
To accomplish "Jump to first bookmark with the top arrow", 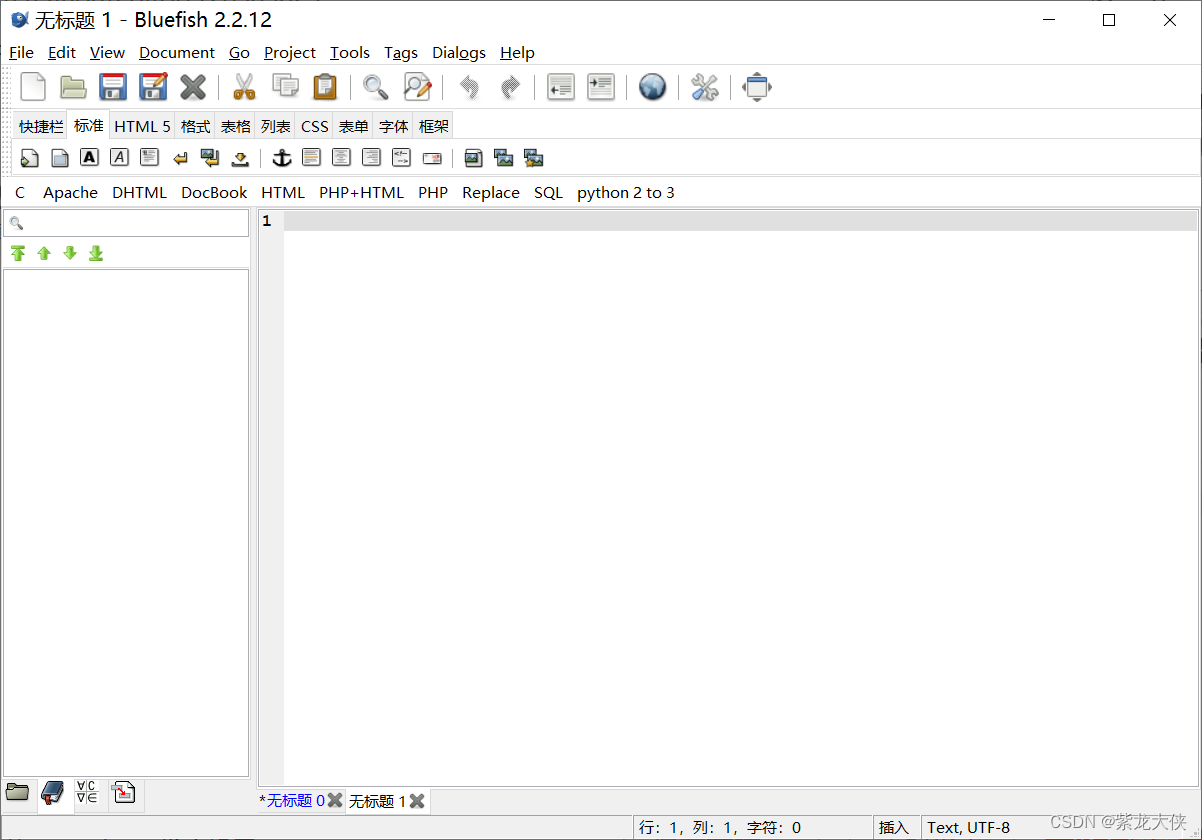I will pos(18,253).
